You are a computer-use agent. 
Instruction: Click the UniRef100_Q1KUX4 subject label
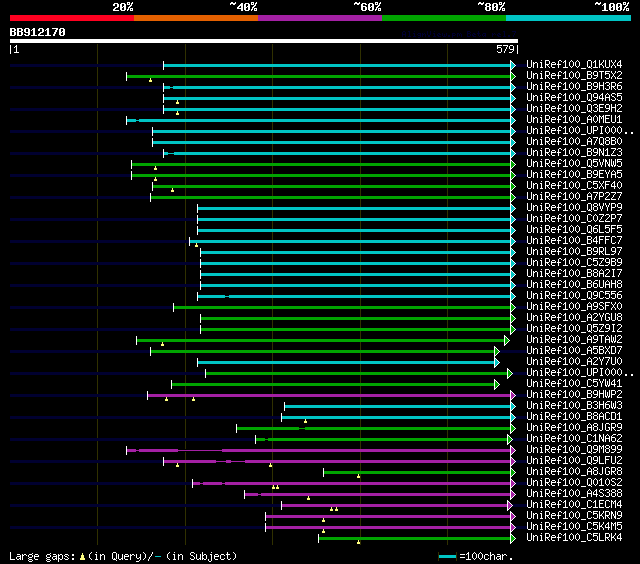(574, 64)
